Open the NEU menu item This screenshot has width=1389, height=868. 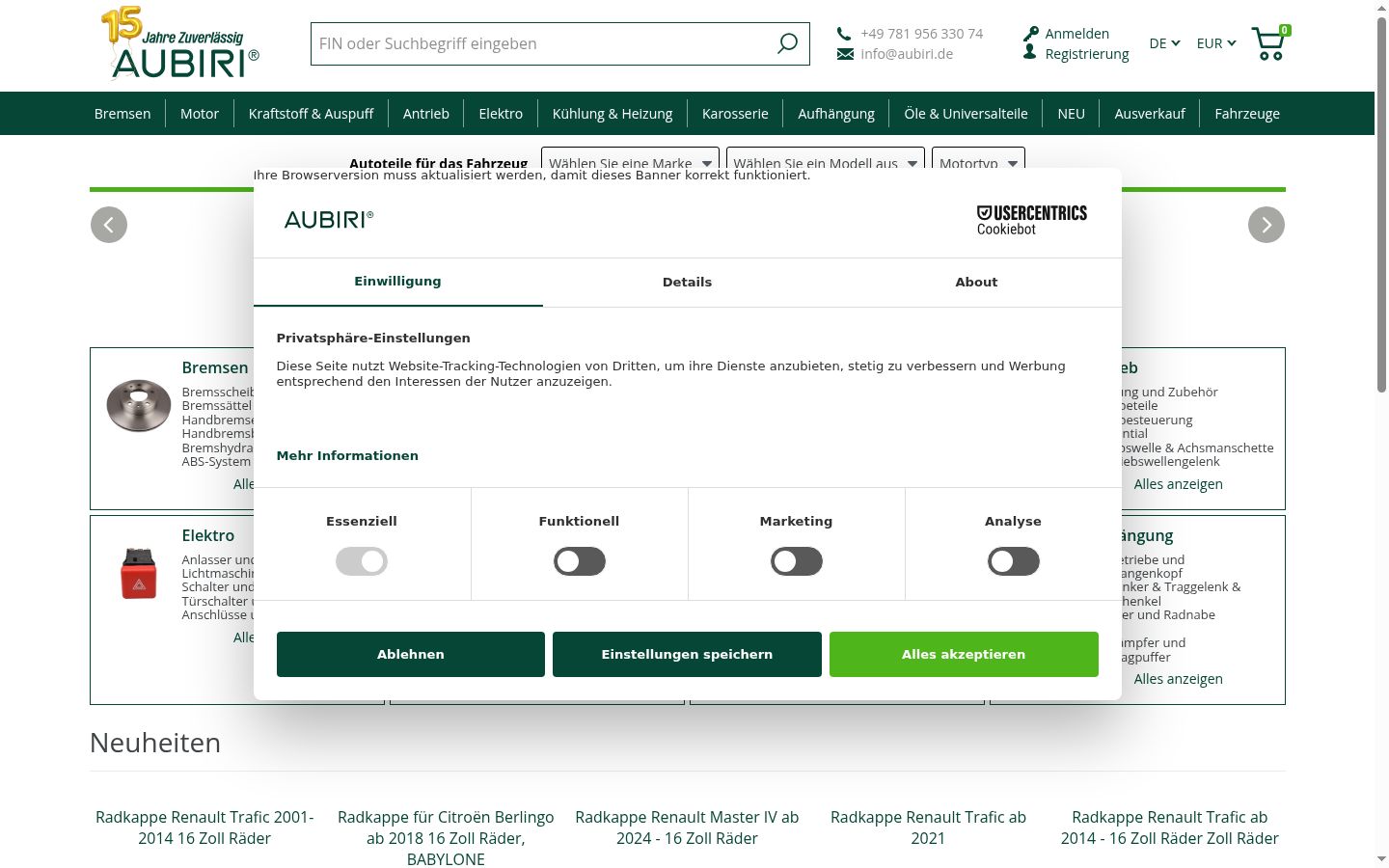[1071, 114]
